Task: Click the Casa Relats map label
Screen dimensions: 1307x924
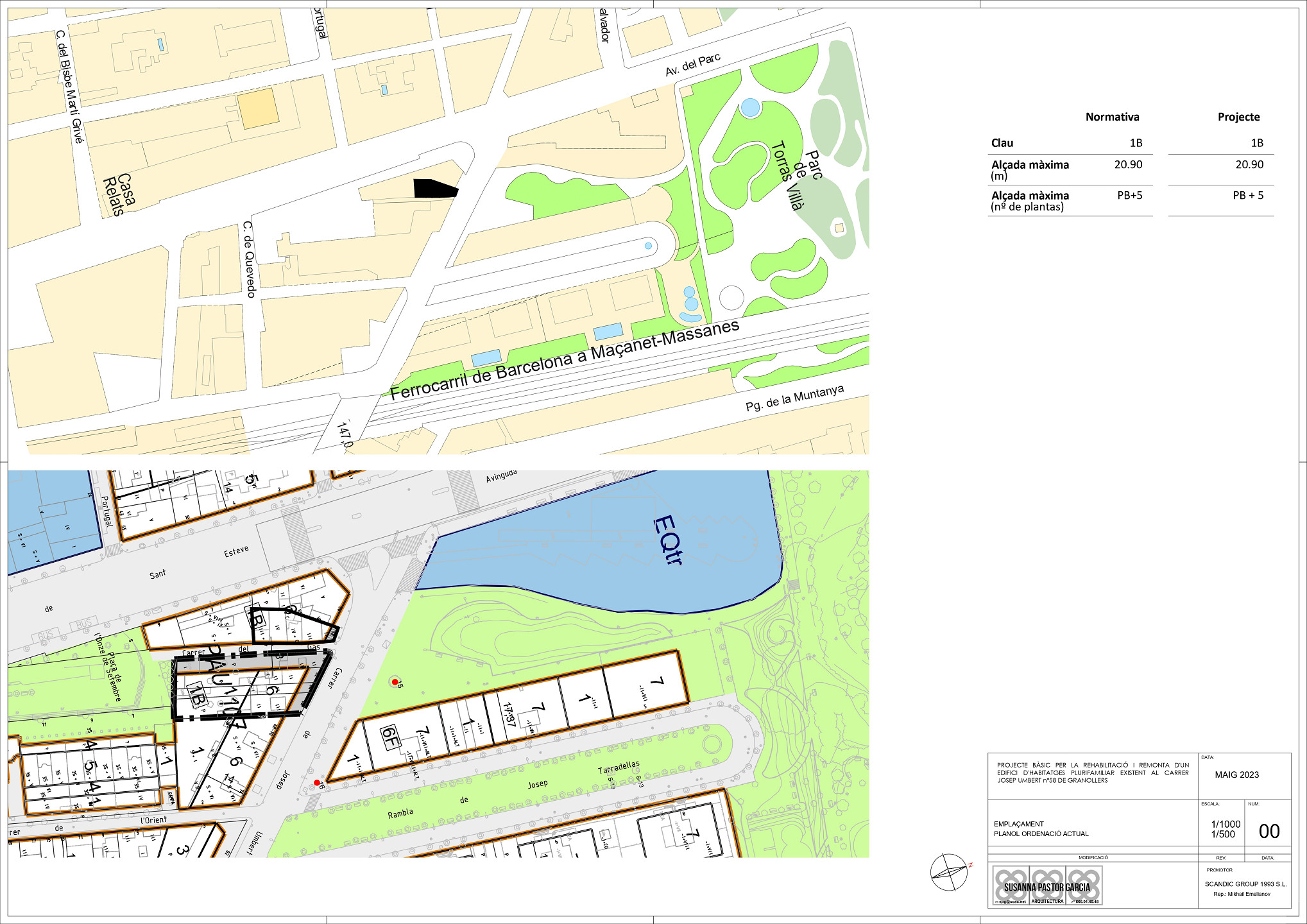Action: pyautogui.click(x=120, y=194)
